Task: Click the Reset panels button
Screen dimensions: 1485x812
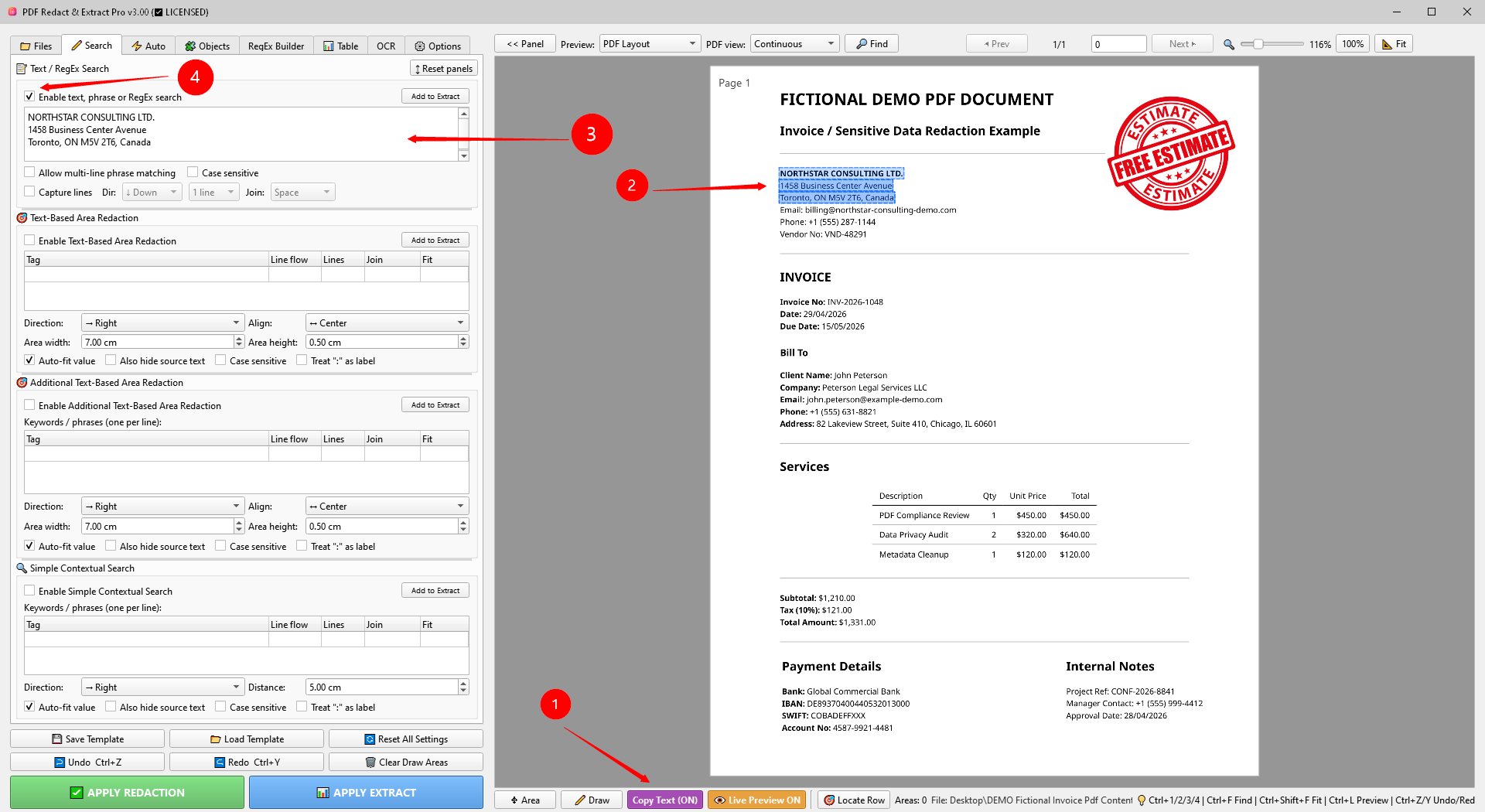Action: pyautogui.click(x=444, y=69)
